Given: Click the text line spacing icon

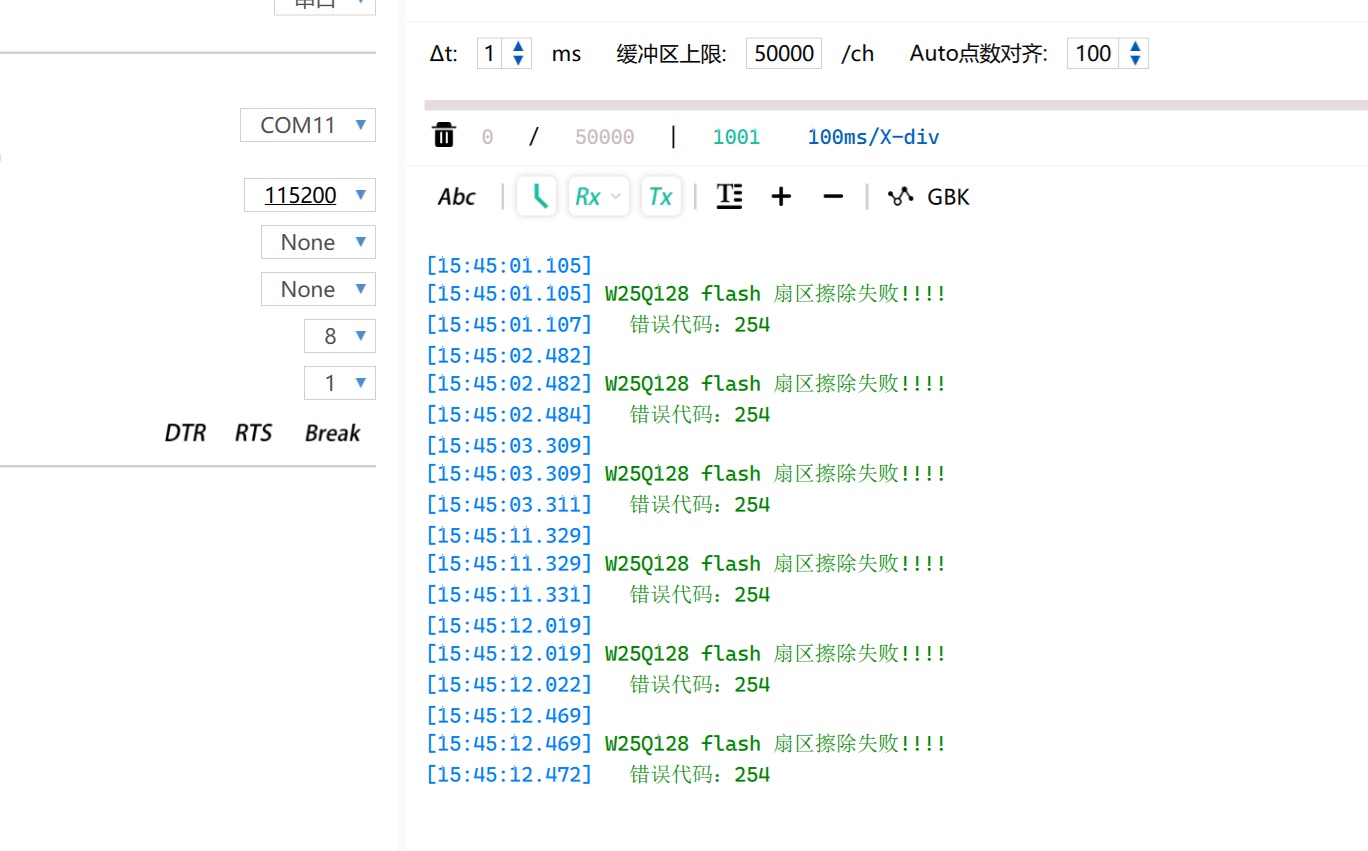Looking at the screenshot, I should [x=730, y=196].
